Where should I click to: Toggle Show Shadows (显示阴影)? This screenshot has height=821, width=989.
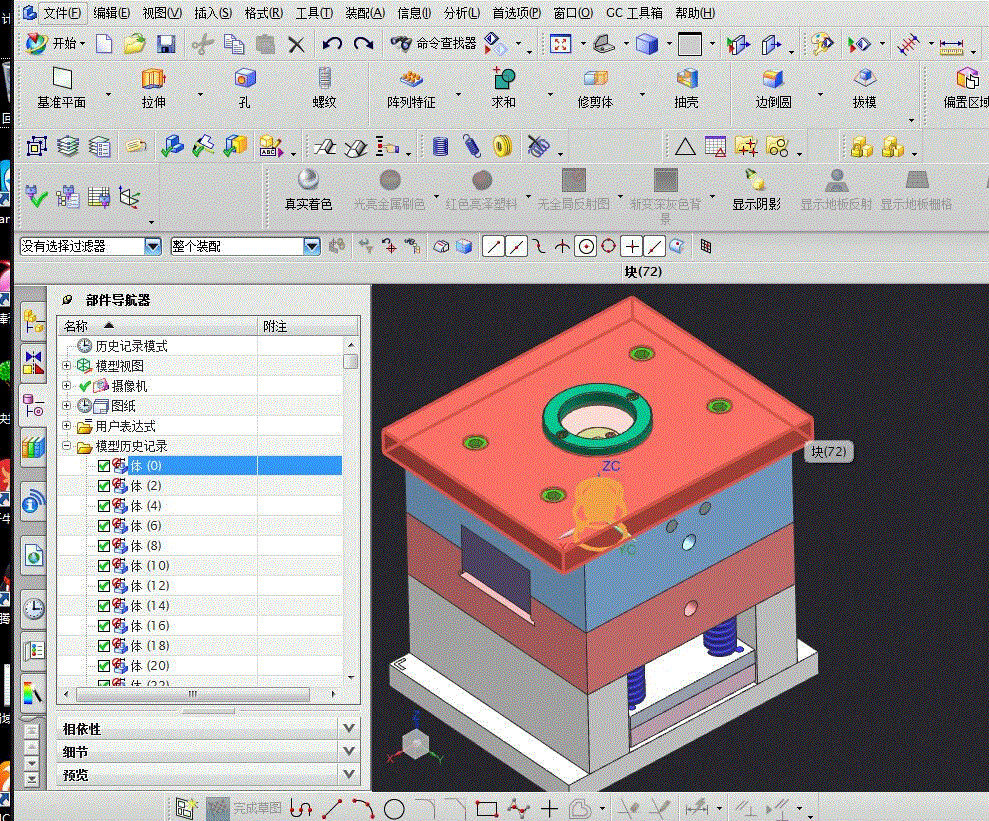pos(756,189)
